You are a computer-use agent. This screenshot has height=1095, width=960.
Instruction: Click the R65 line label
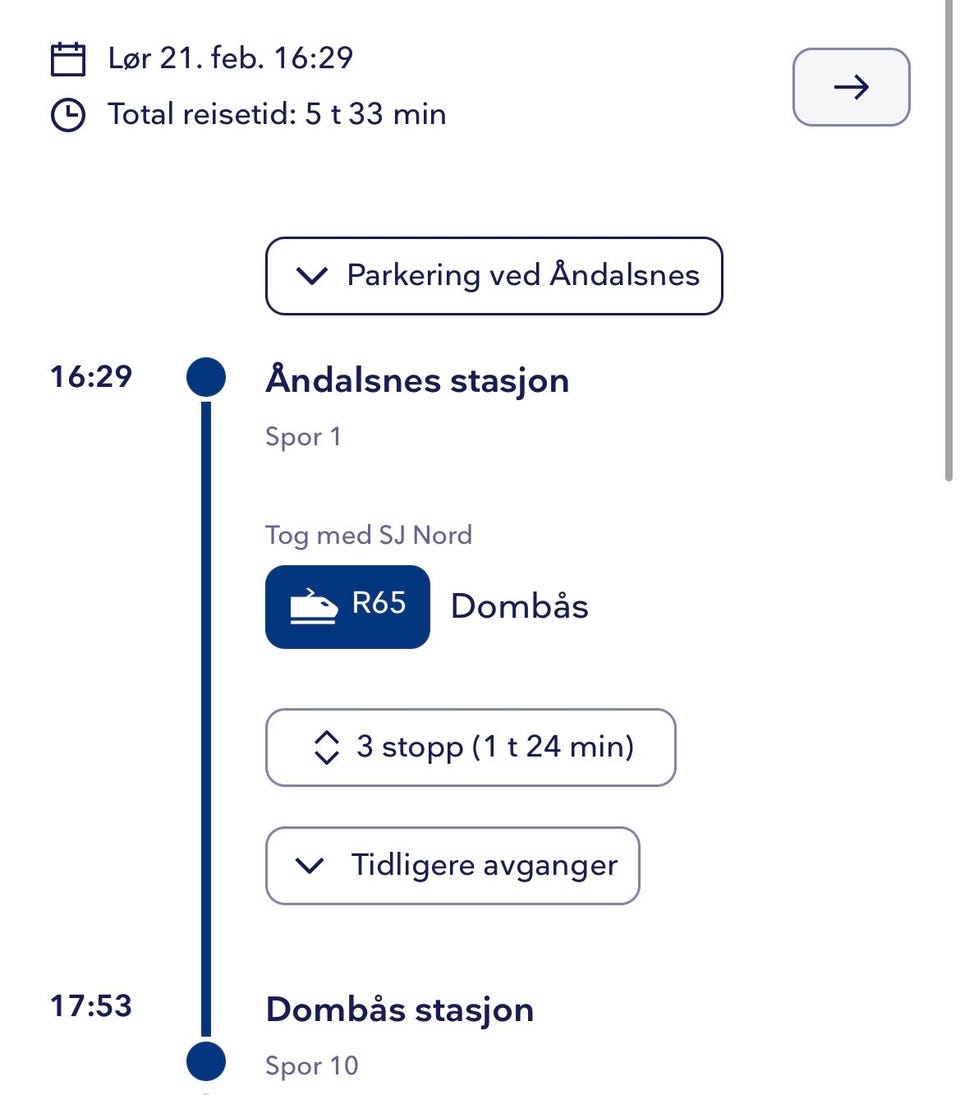(x=379, y=604)
